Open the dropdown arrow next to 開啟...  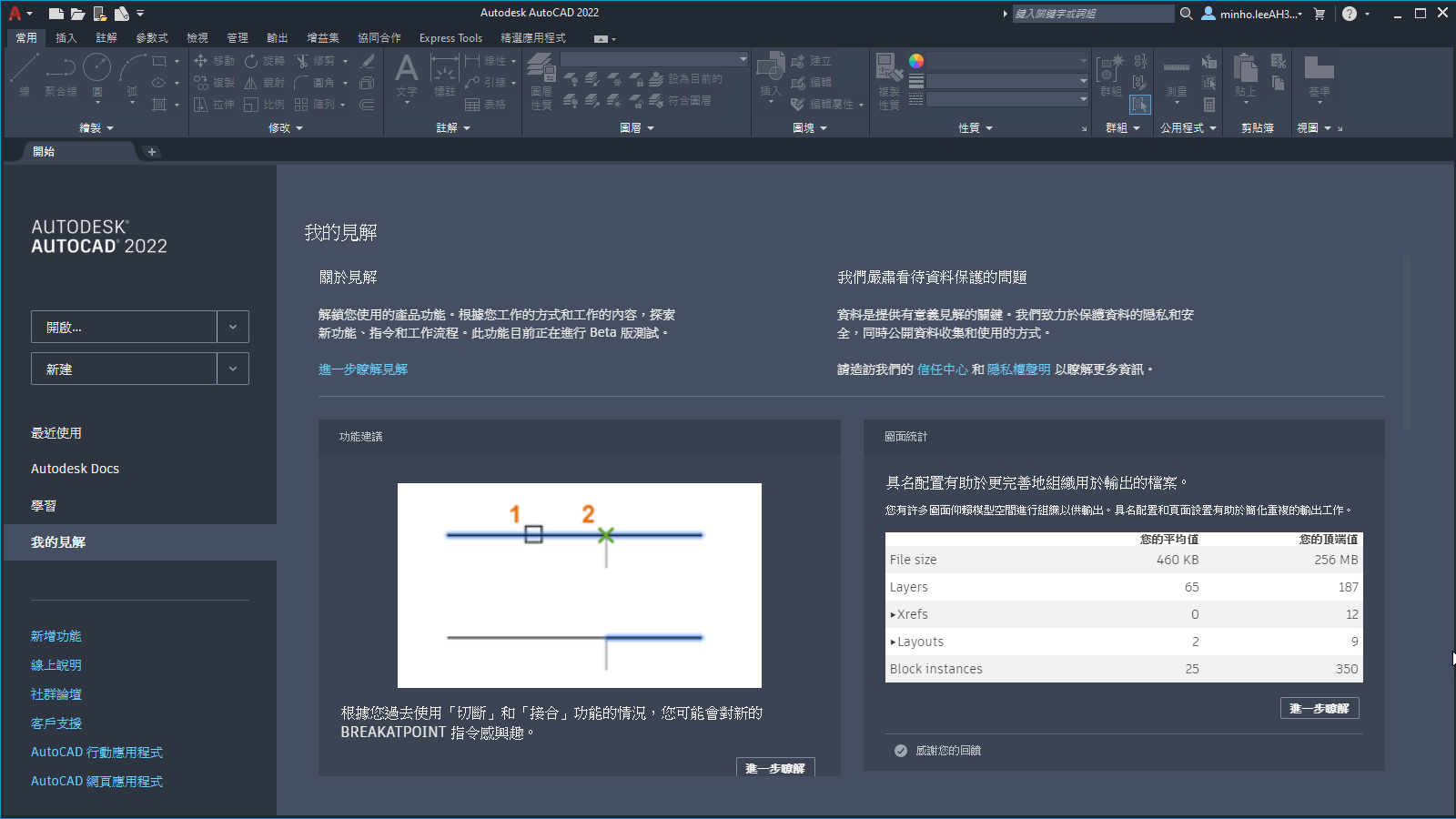click(x=233, y=327)
